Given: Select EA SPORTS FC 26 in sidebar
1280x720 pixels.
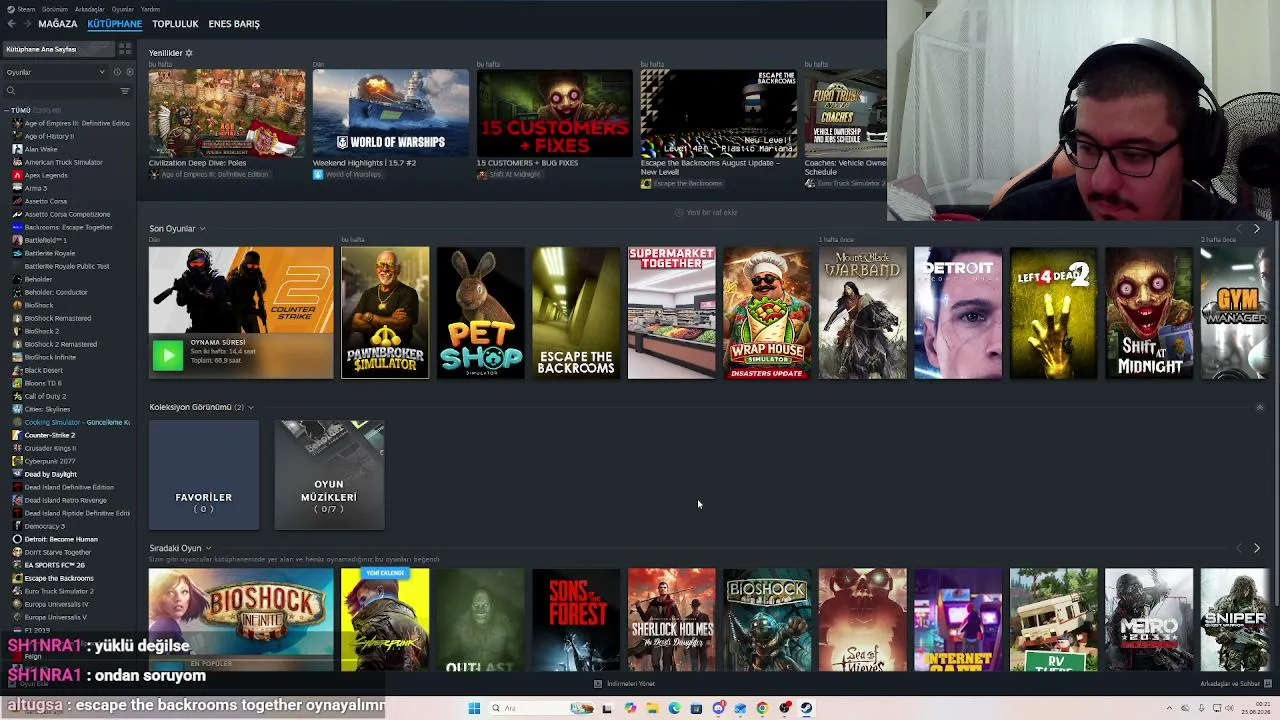Looking at the screenshot, I should 54,565.
